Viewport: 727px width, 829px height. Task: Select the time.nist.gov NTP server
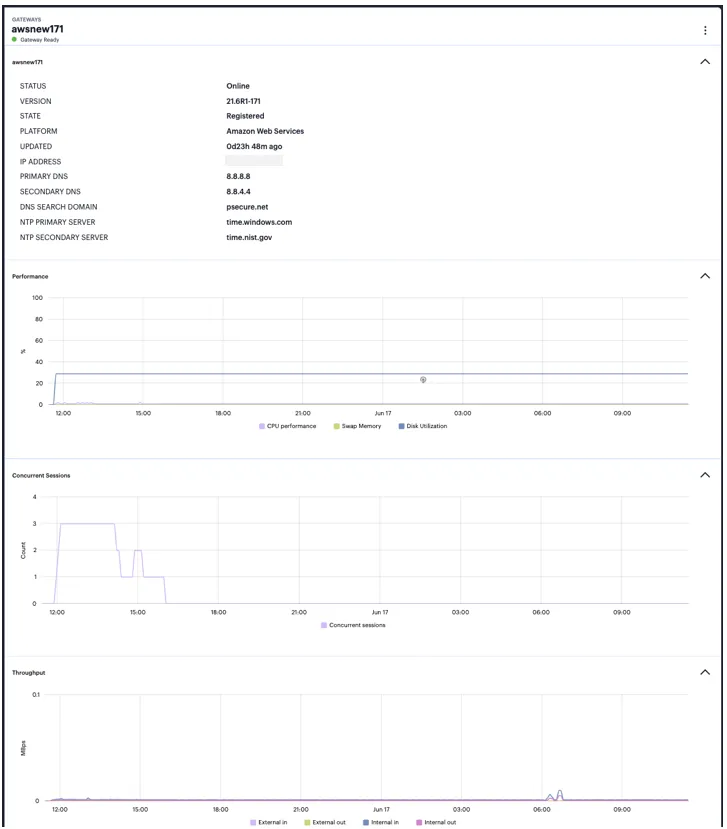coord(249,237)
